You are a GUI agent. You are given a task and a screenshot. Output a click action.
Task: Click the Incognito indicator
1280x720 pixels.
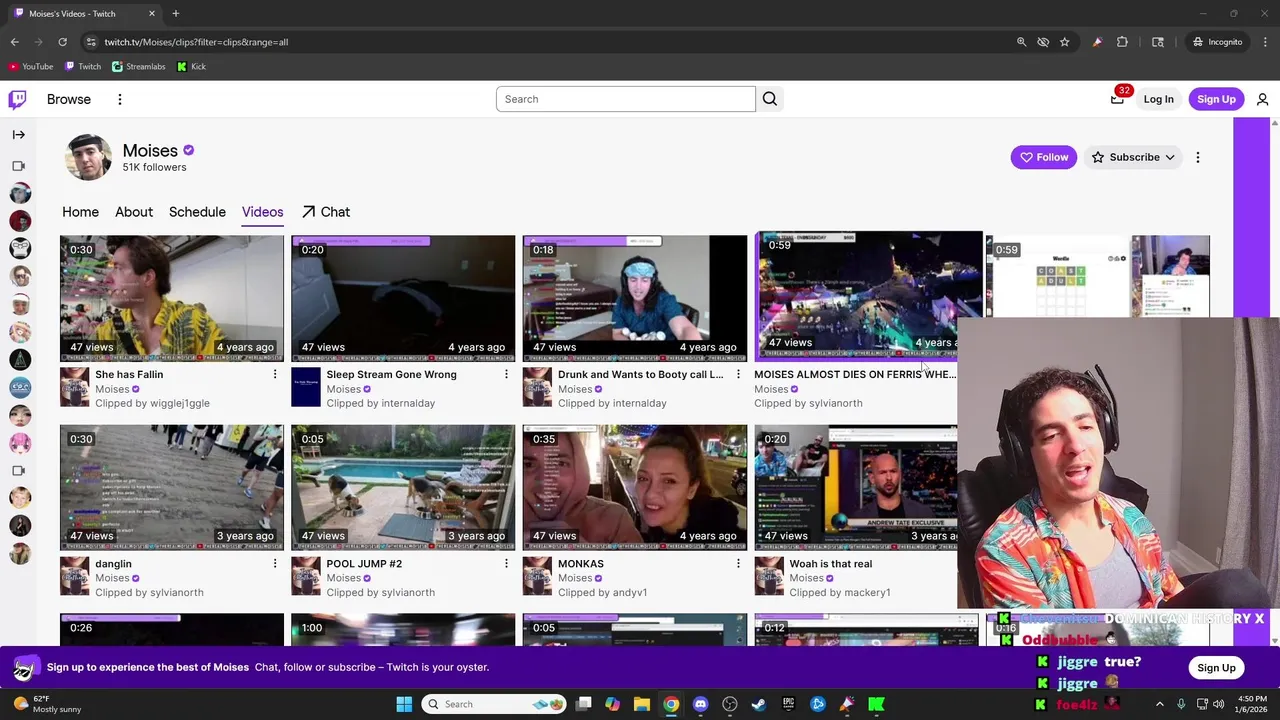coord(1217,42)
